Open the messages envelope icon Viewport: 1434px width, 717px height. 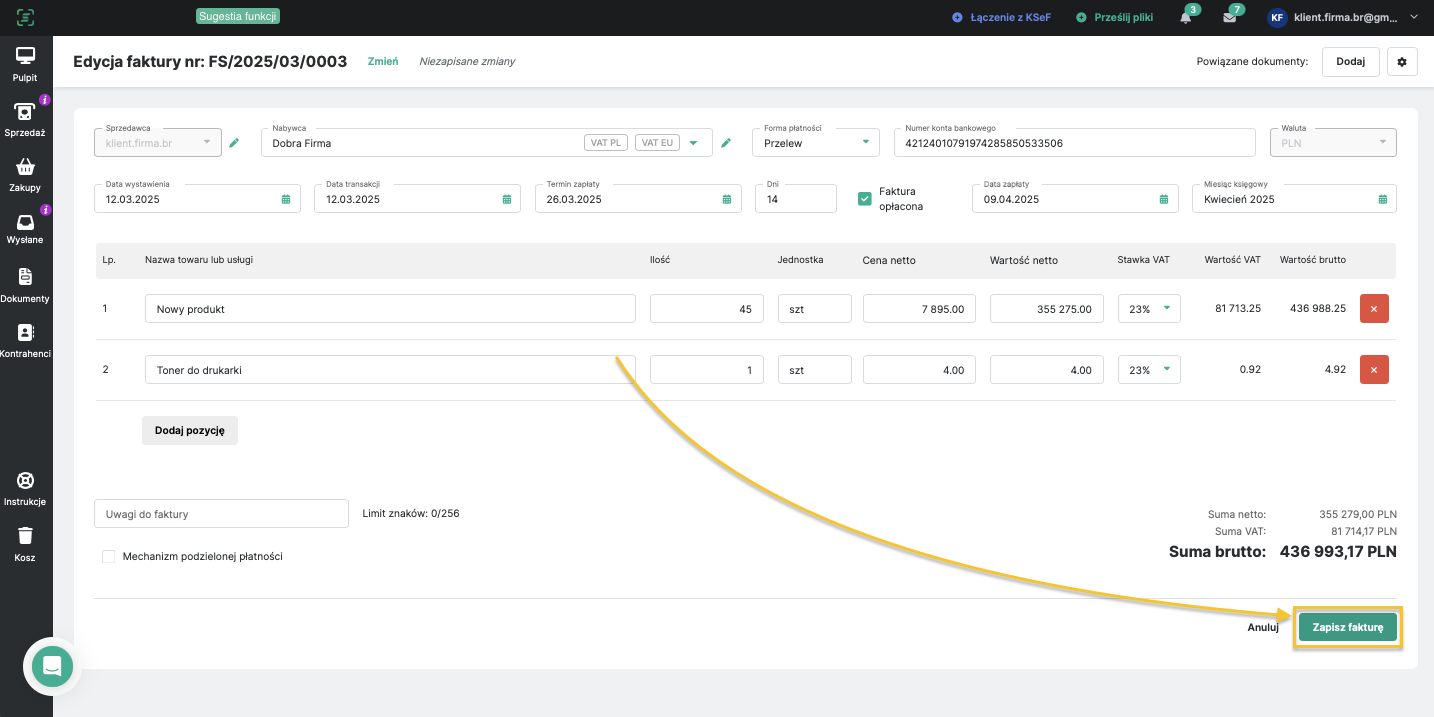(x=1230, y=18)
